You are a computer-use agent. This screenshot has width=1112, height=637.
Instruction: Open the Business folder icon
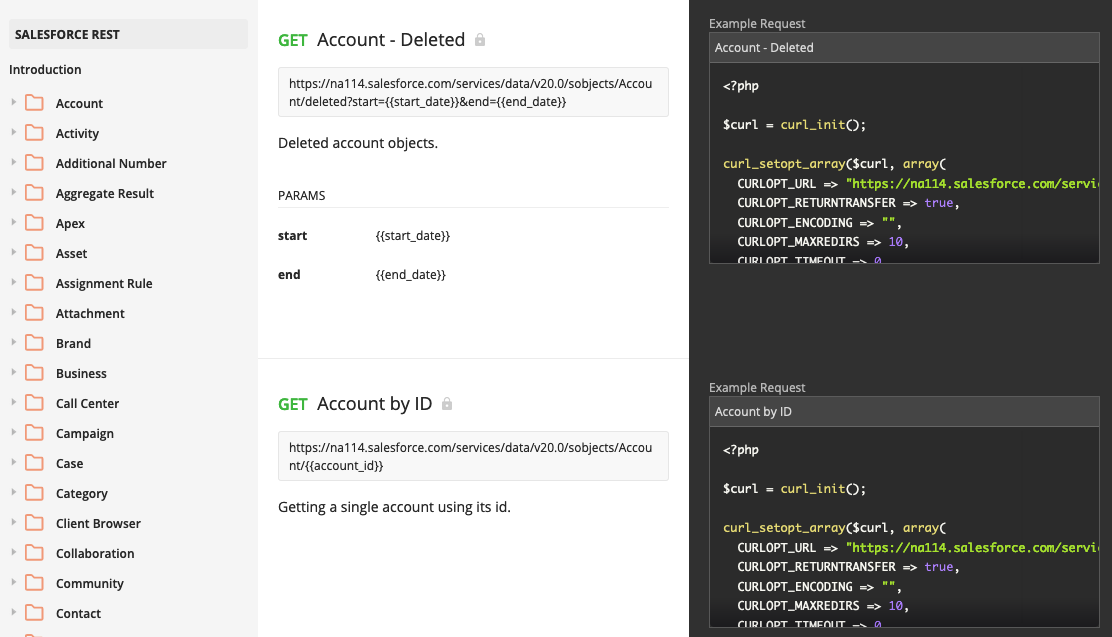34,373
